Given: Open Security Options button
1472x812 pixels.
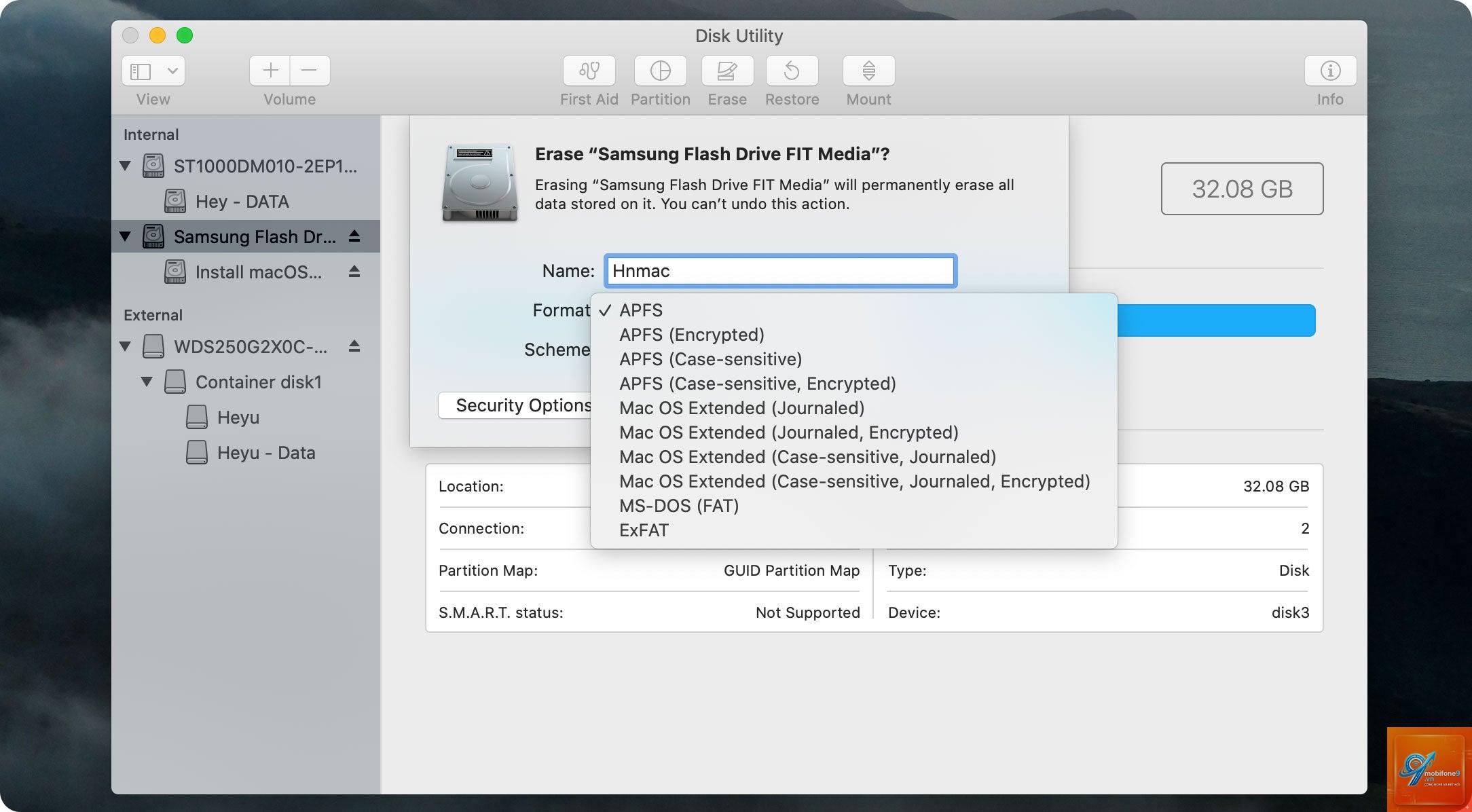Looking at the screenshot, I should tap(515, 405).
